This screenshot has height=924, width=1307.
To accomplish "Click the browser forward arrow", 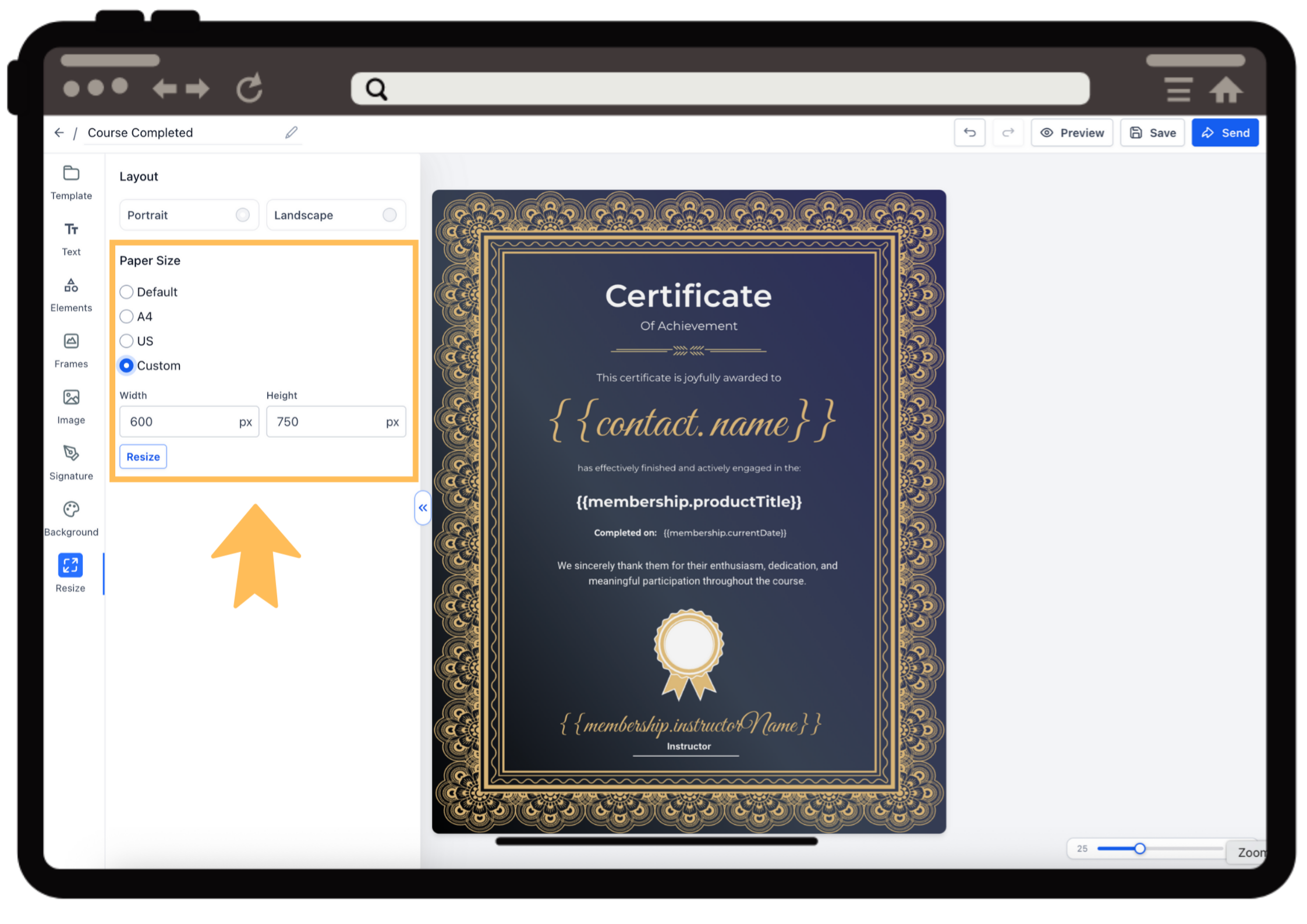I will [197, 88].
